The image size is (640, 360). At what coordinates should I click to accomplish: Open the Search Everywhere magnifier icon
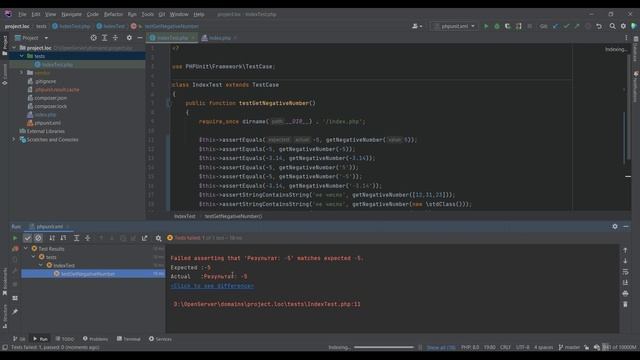612,26
